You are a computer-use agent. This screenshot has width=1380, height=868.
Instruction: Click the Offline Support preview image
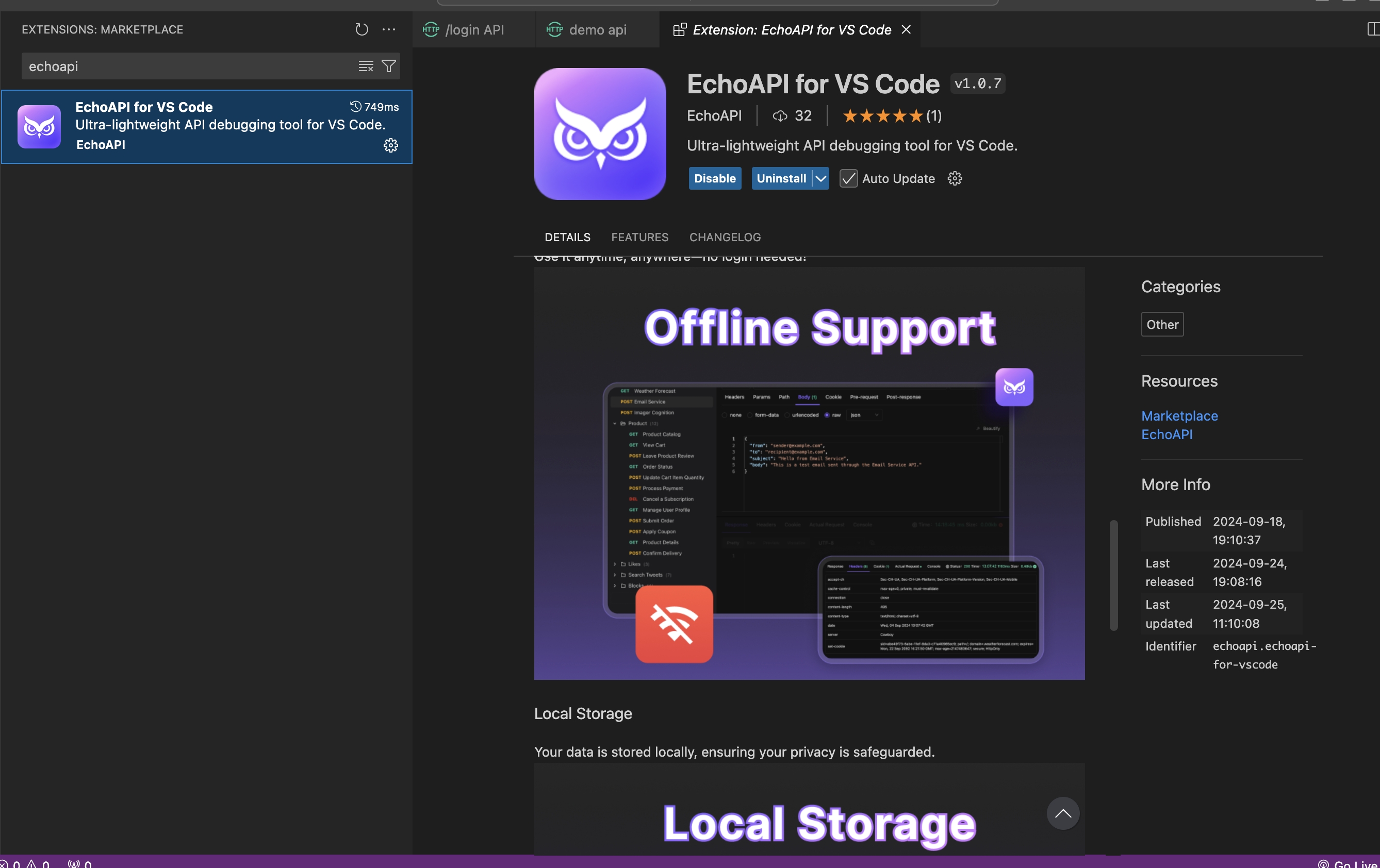(809, 473)
